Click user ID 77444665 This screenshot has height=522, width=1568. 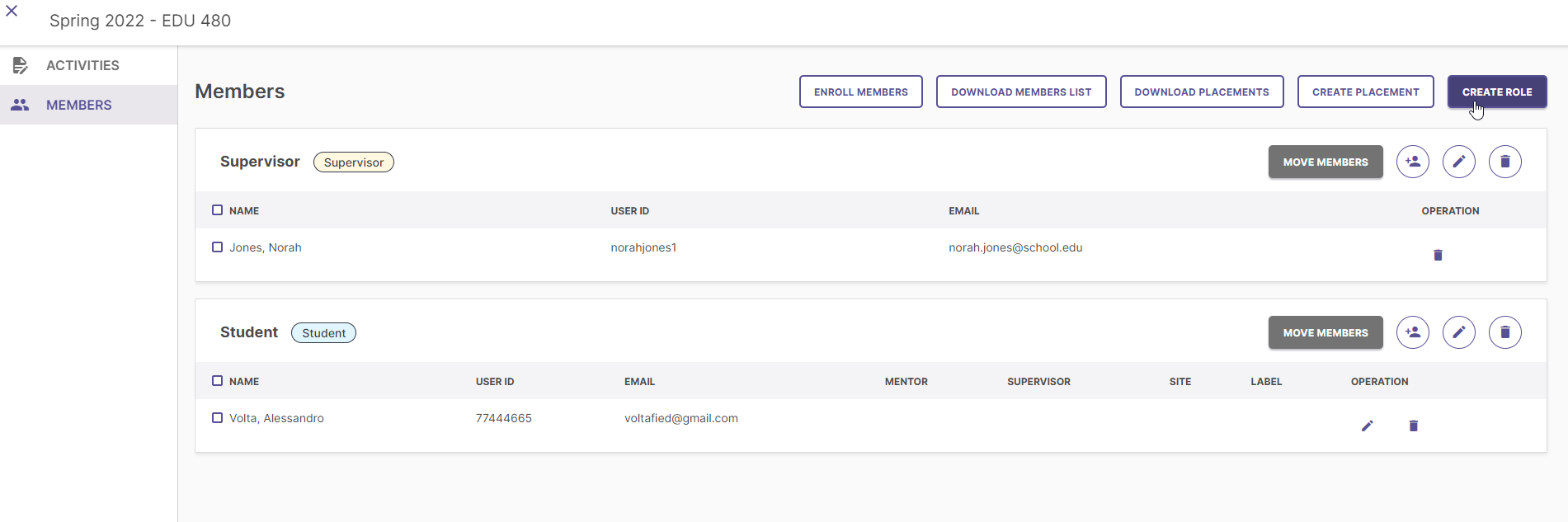(504, 418)
